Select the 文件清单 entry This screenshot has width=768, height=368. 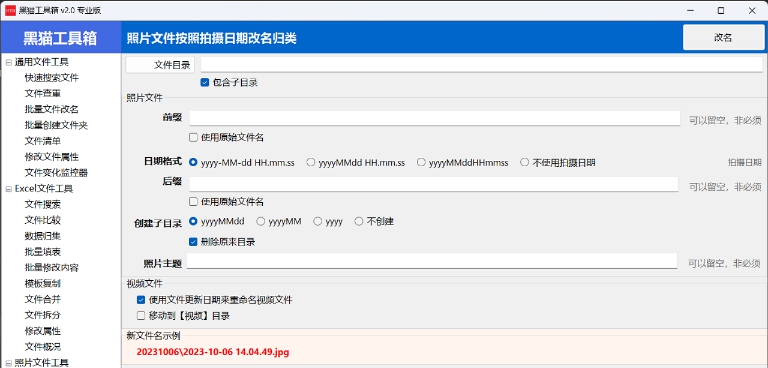coord(43,141)
